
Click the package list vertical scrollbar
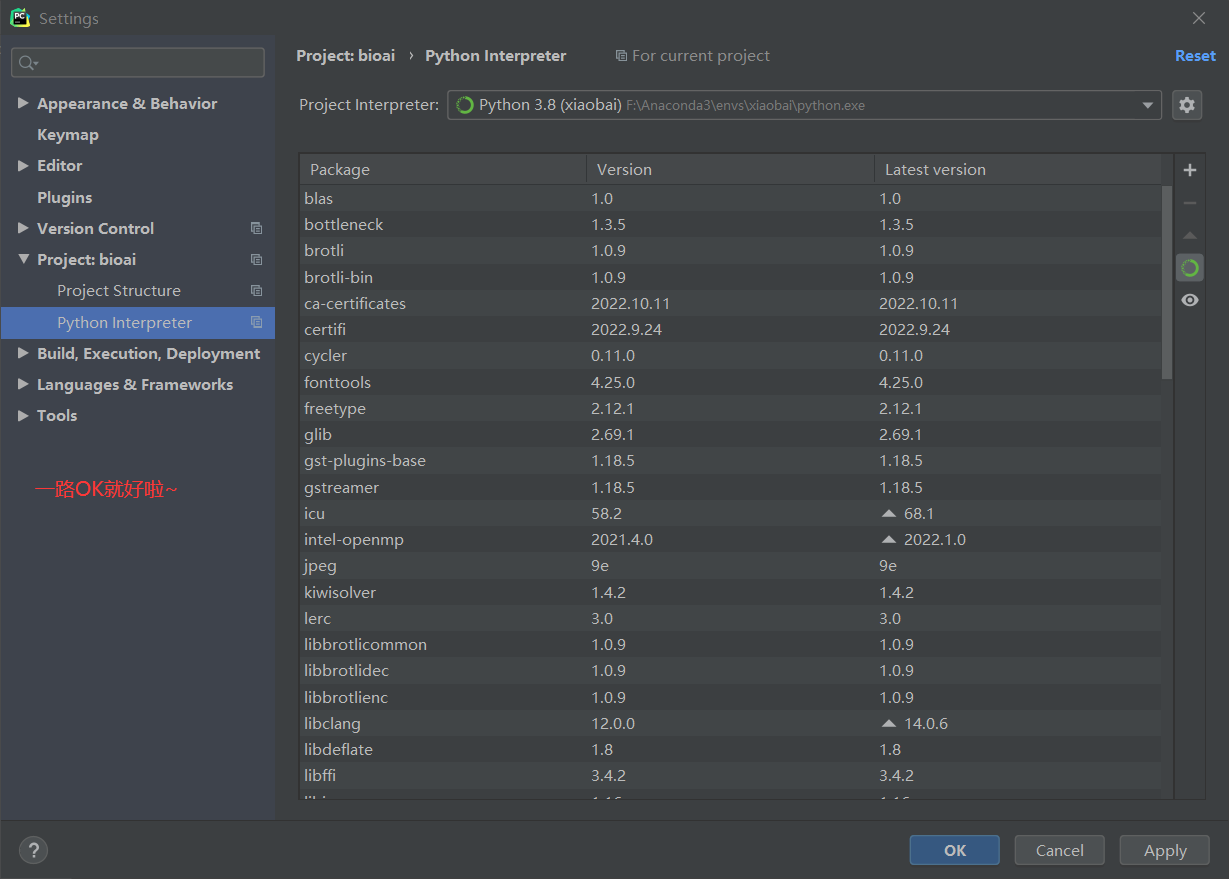coord(1167,281)
